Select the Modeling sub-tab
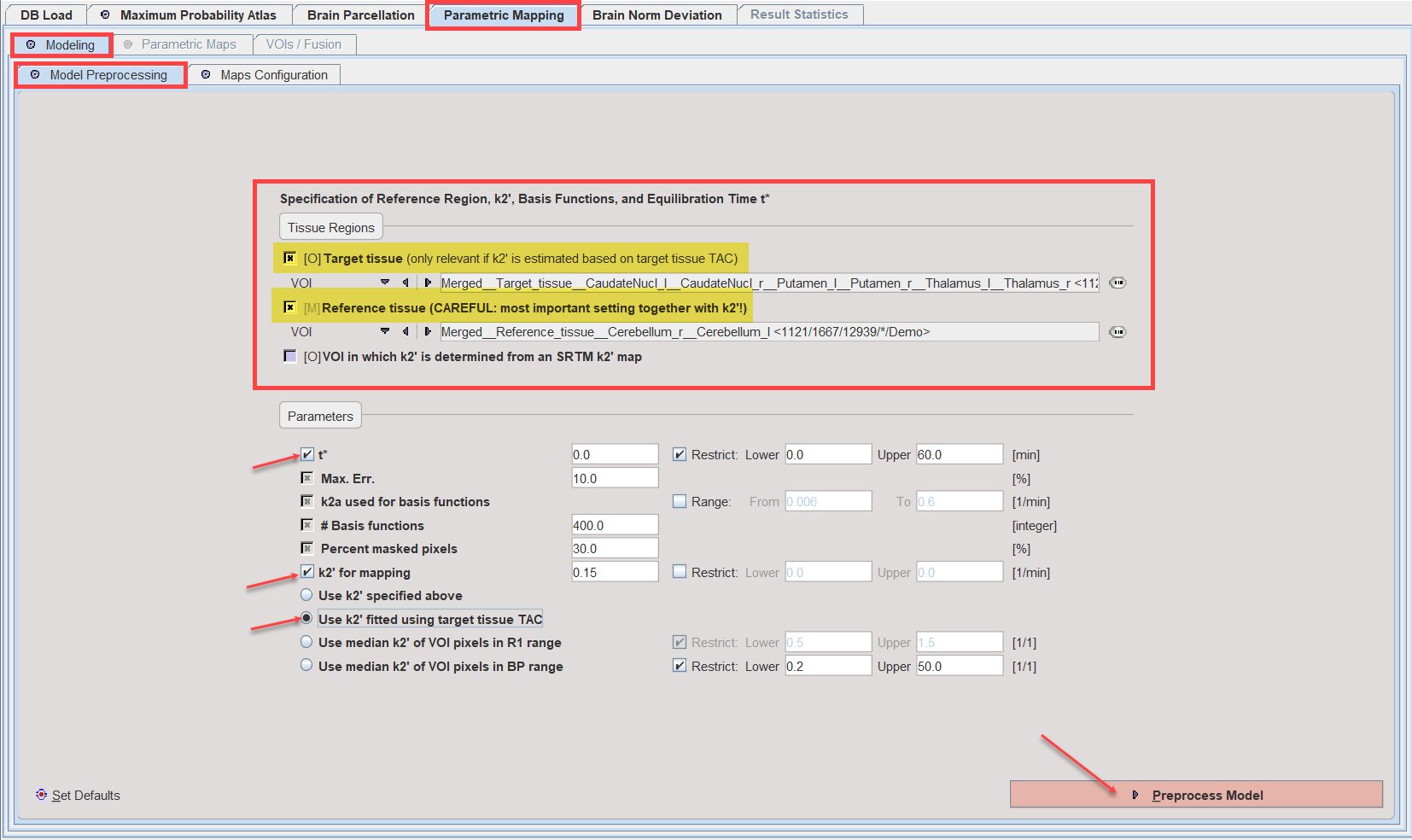This screenshot has height=840, width=1412. pos(61,45)
